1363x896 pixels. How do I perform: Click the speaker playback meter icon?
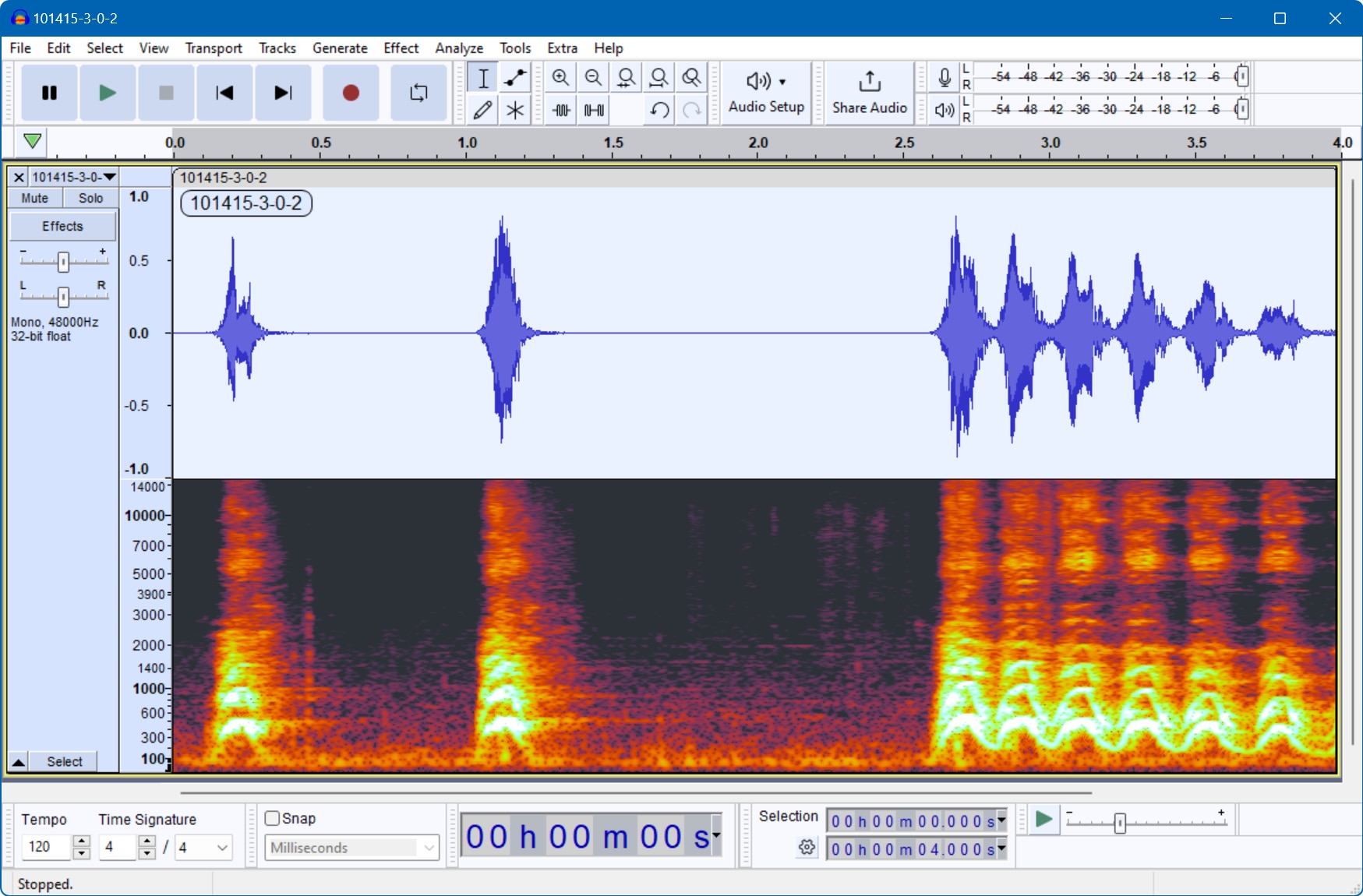[945, 110]
